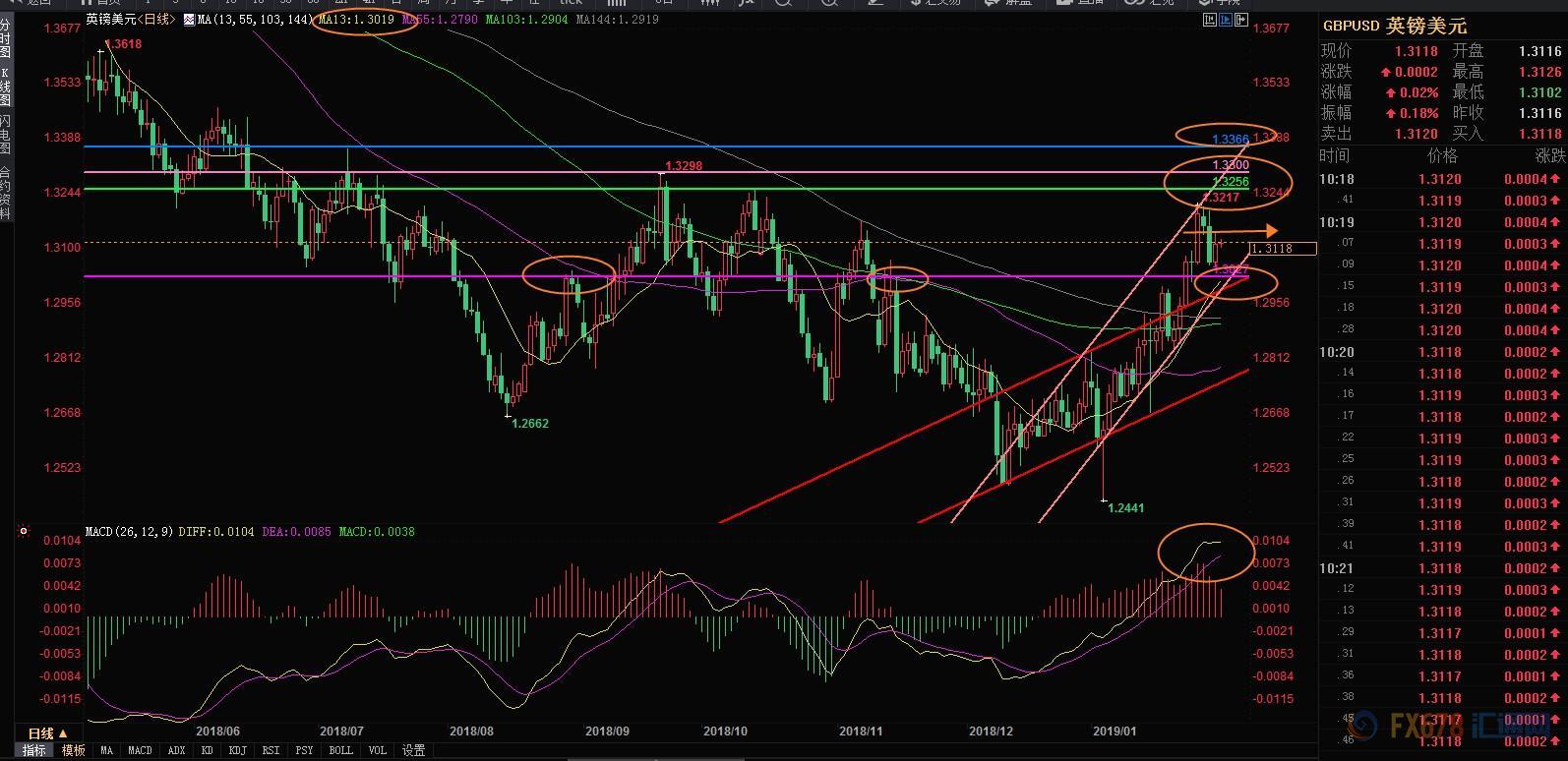The image size is (1568, 761).
Task: Click the 现价 value 1.3118
Action: (x=1415, y=51)
